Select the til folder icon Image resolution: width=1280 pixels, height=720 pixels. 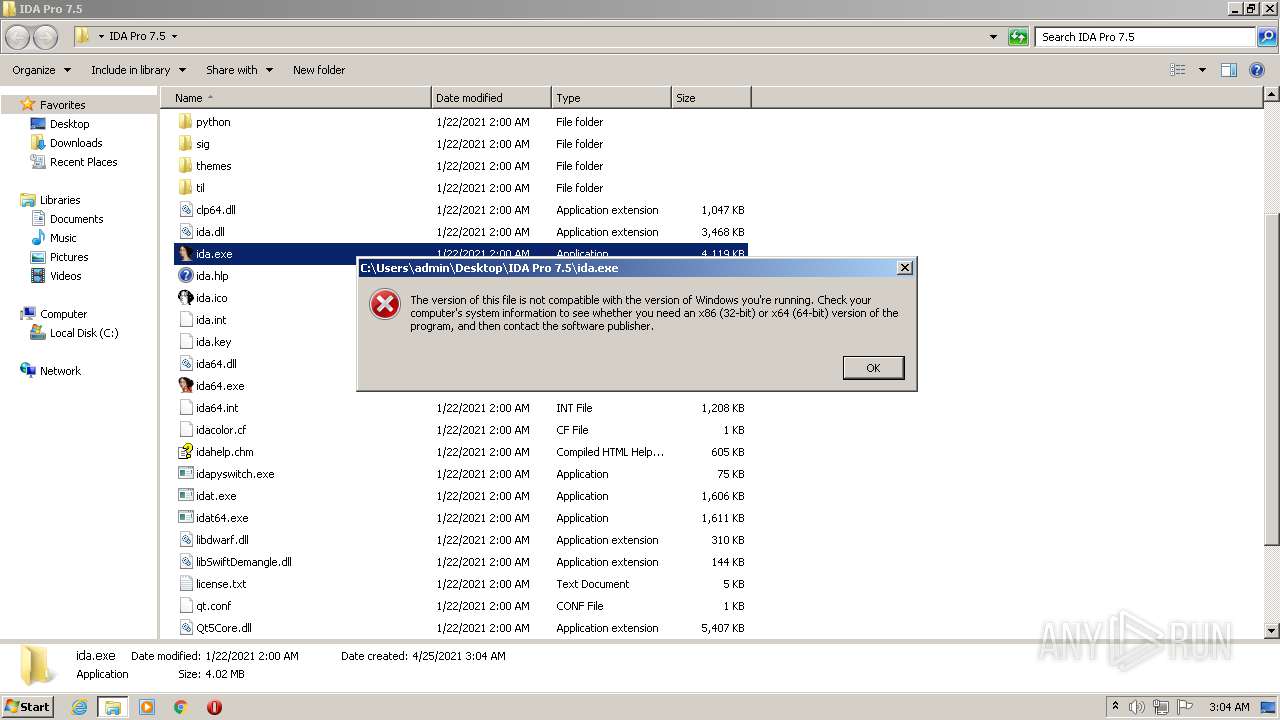point(185,188)
